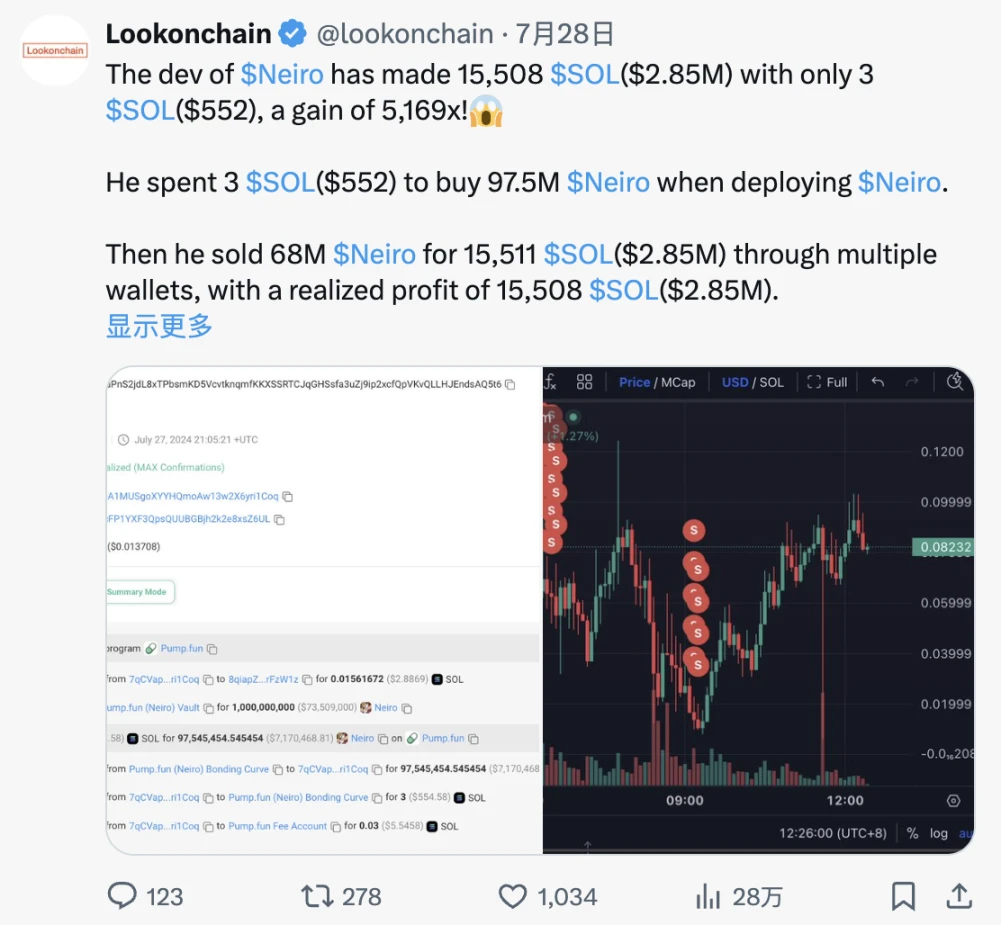Open the $Neiro cashtag link in first line
Image resolution: width=1001 pixels, height=925 pixels.
point(281,74)
